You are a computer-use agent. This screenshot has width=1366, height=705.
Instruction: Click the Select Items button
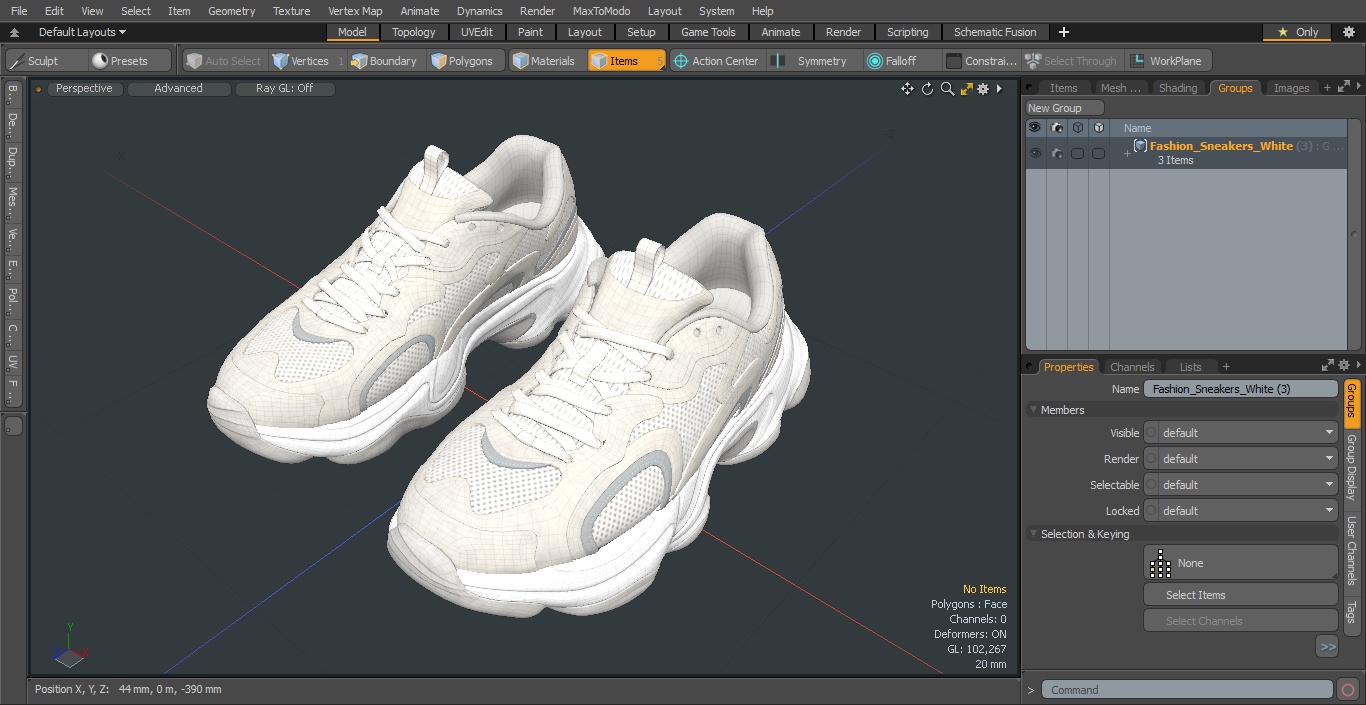tap(1240, 595)
